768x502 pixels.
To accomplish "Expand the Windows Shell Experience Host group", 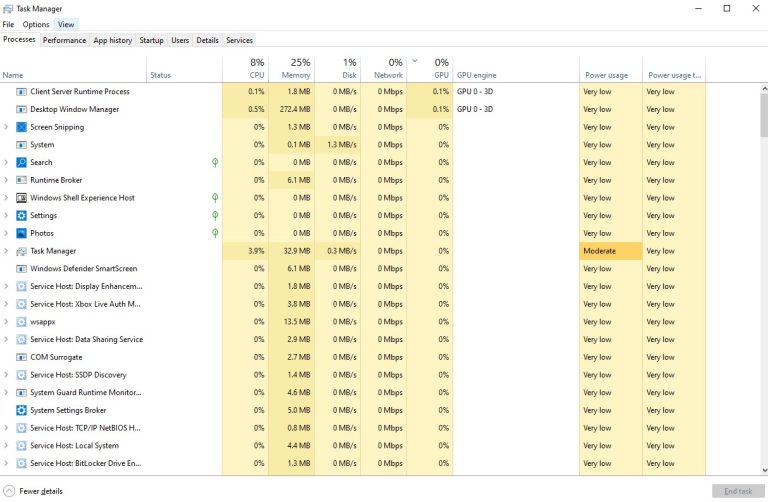I will click(x=6, y=198).
